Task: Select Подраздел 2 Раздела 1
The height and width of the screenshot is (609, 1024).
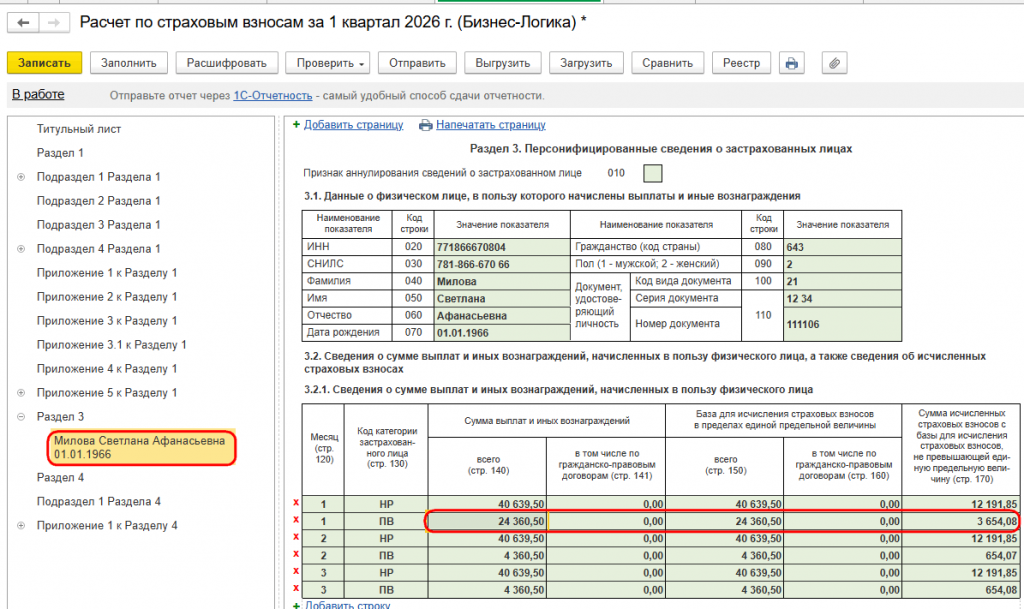Action: (x=99, y=201)
